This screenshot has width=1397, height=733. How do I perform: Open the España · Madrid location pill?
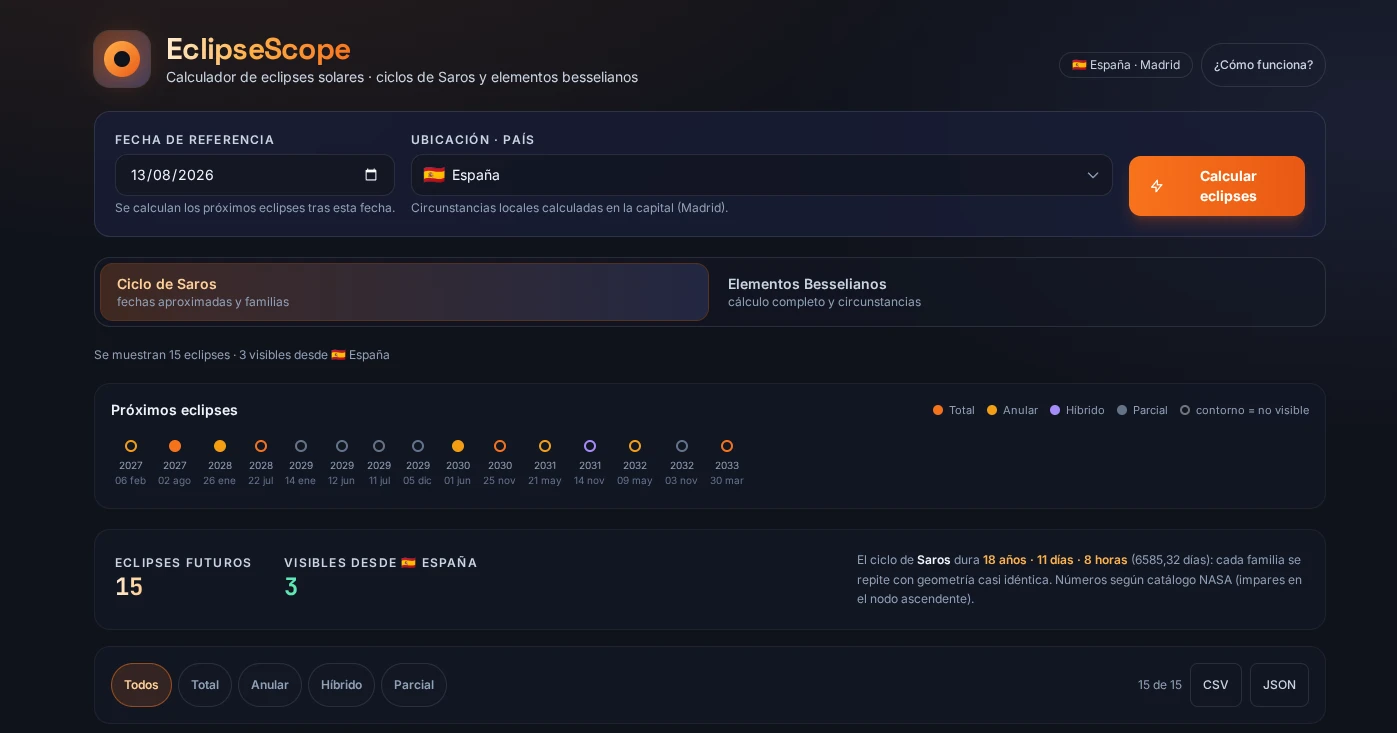tap(1126, 65)
